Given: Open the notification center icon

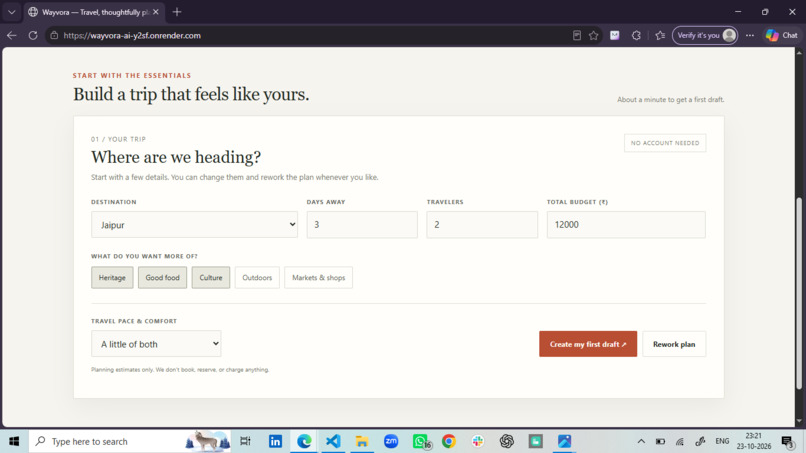Looking at the screenshot, I should (x=787, y=441).
